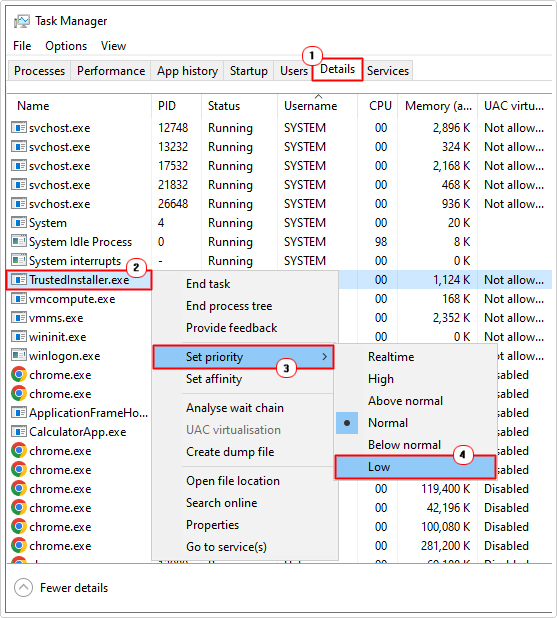Click the winlogon.exe process icon
This screenshot has height=618, width=557.
pyautogui.click(x=19, y=355)
